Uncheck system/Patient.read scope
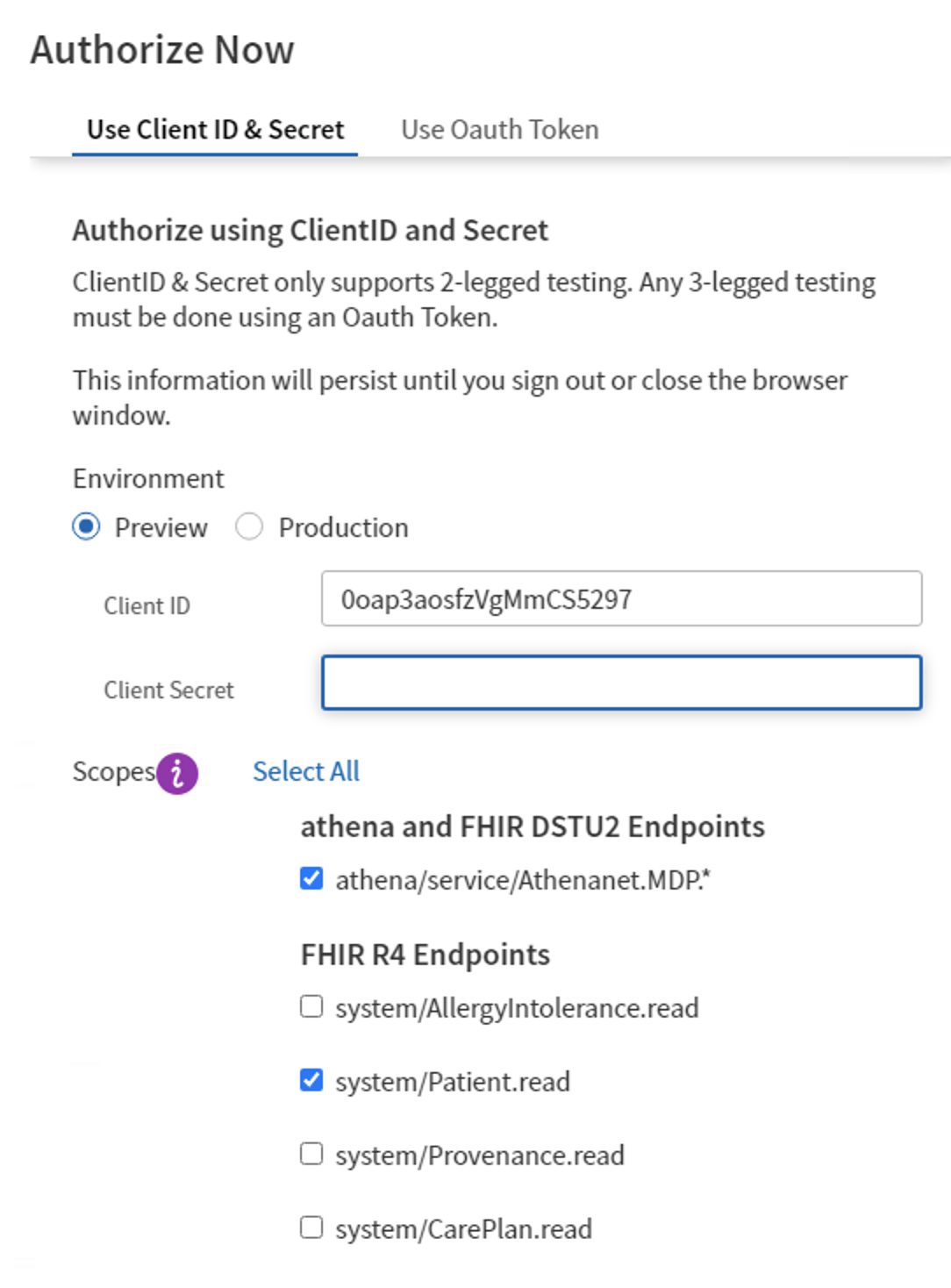The image size is (951, 1288). [311, 1080]
